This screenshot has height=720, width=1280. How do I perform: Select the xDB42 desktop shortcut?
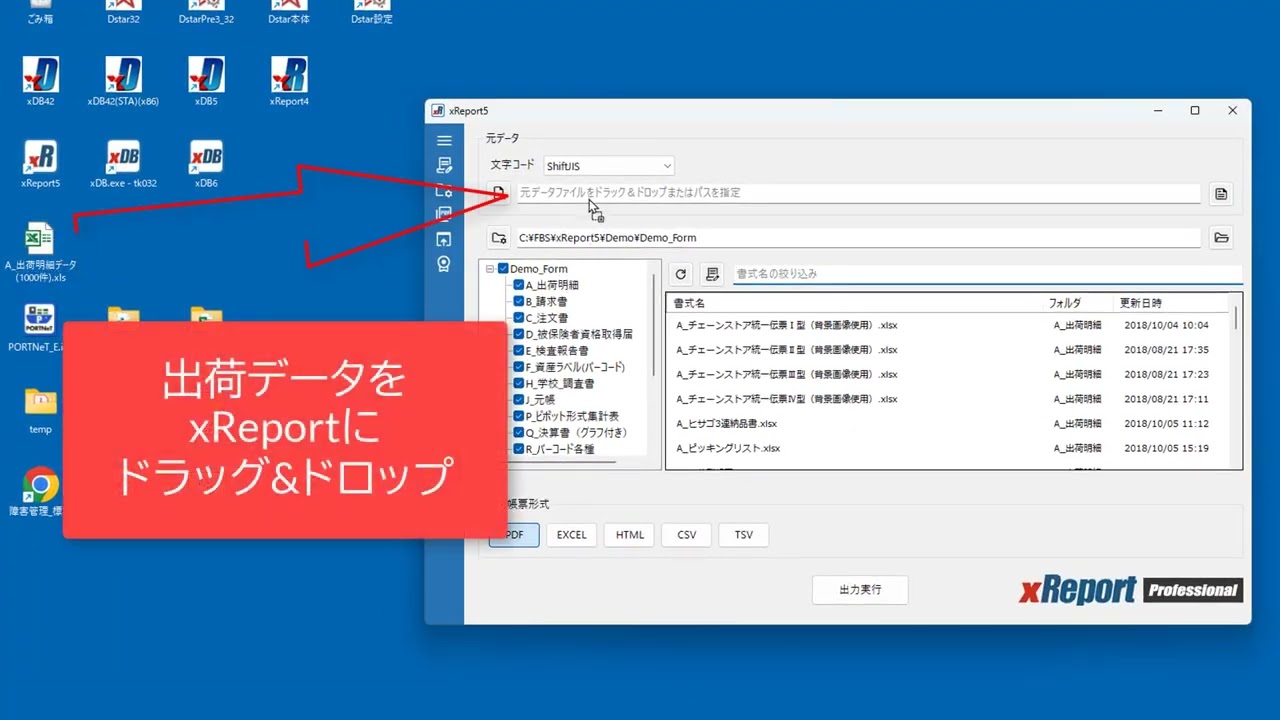(x=41, y=81)
